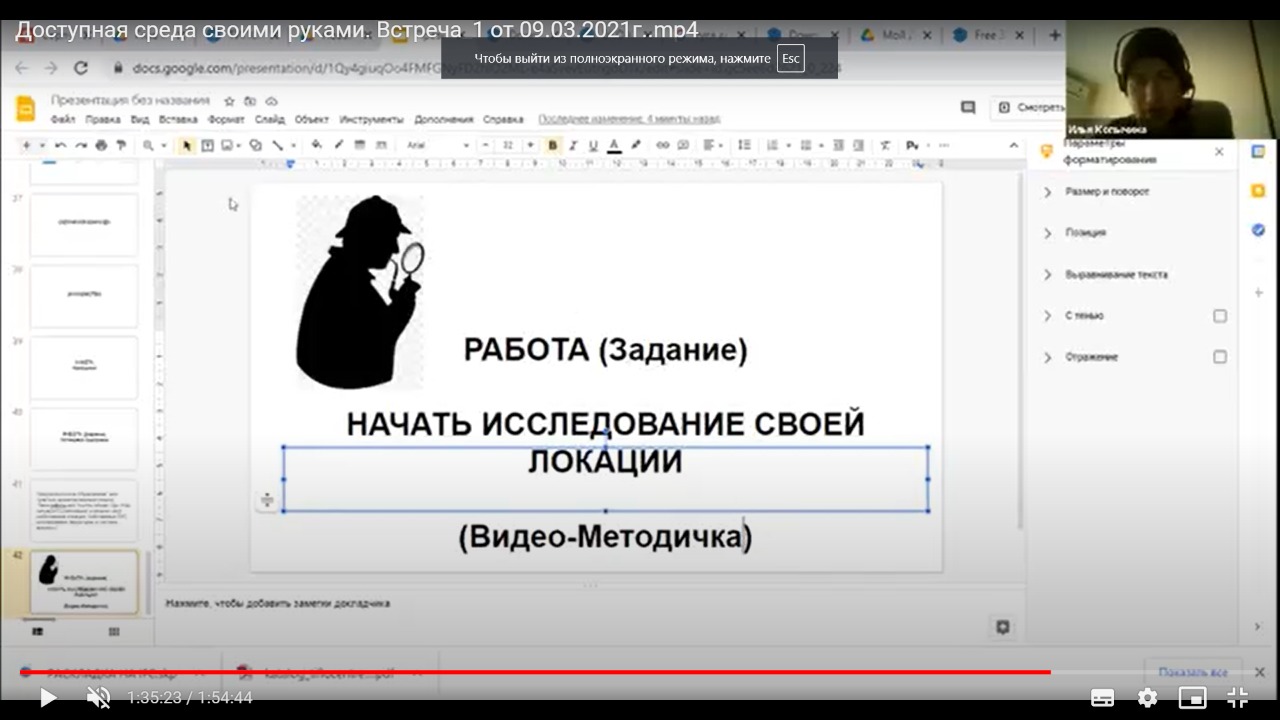Open comment history icon
Screen dimensions: 1280x720
pos(967,107)
